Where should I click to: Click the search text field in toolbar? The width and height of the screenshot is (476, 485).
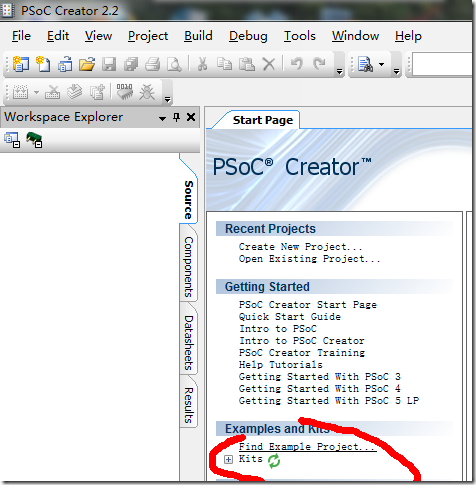[443, 64]
